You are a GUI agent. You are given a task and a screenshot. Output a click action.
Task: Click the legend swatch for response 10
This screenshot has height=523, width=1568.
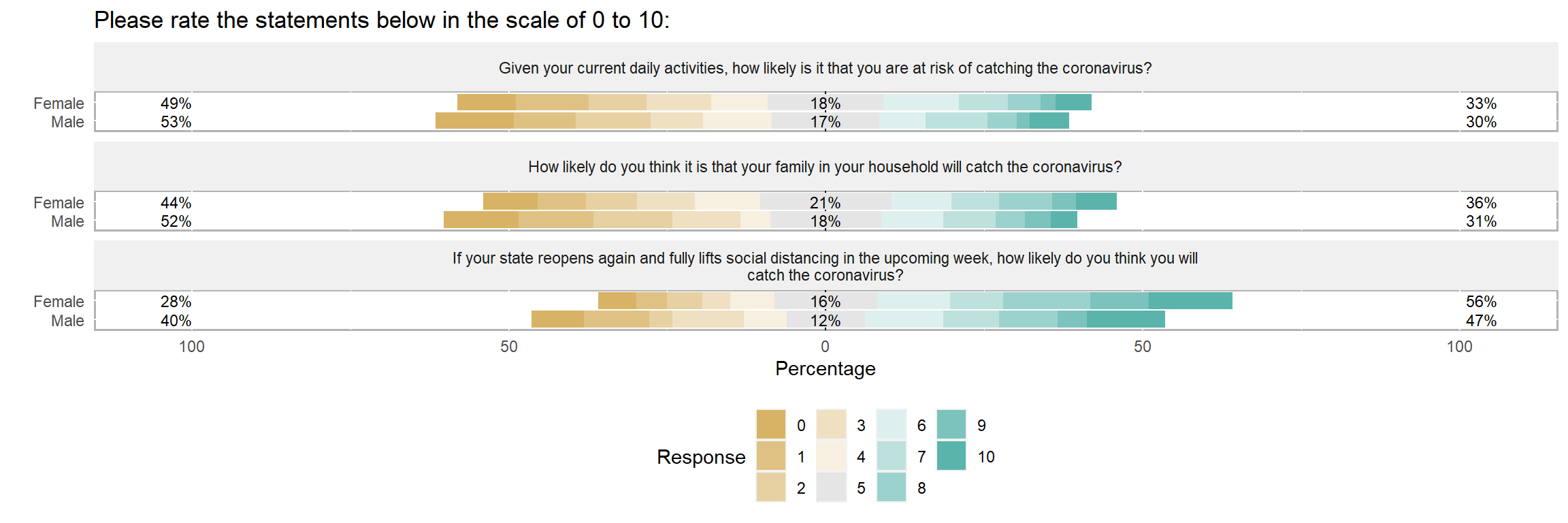point(951,456)
